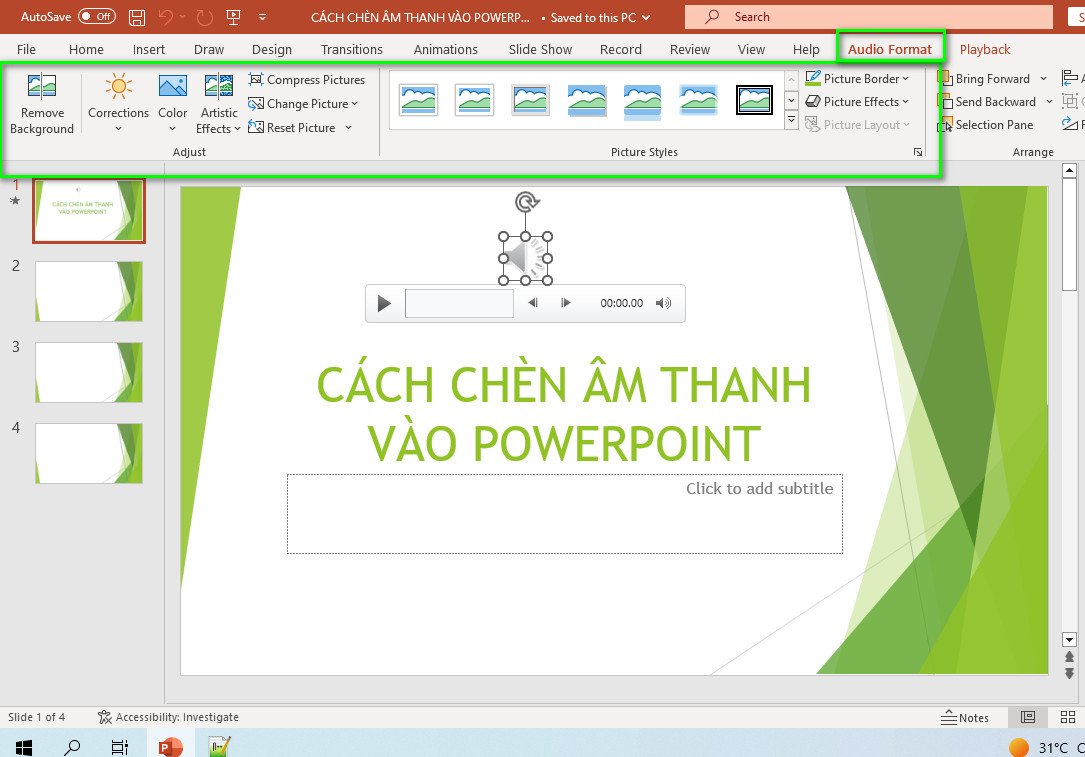Click Reset Picture

click(292, 127)
